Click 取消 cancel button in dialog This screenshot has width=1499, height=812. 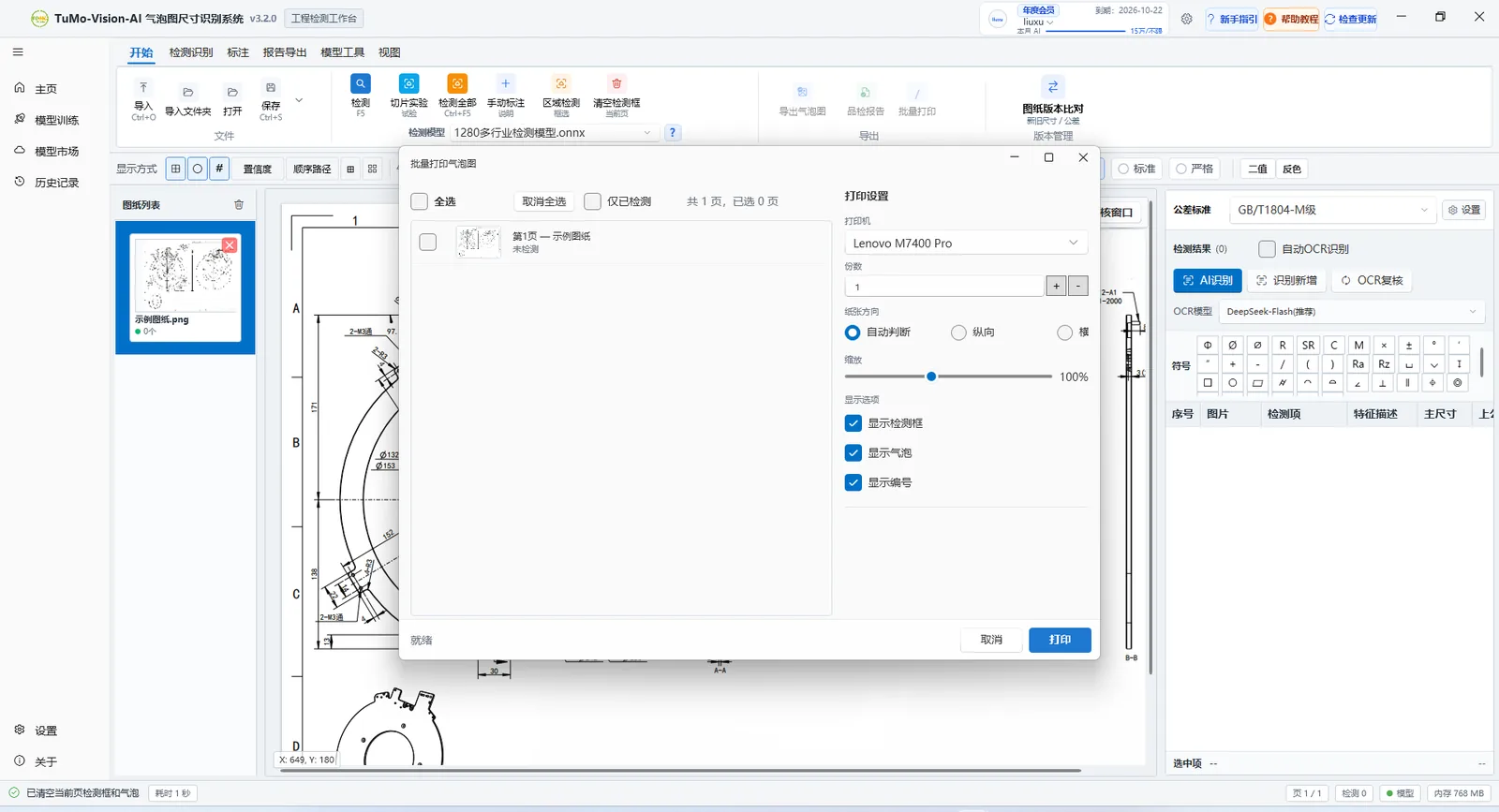pos(991,640)
